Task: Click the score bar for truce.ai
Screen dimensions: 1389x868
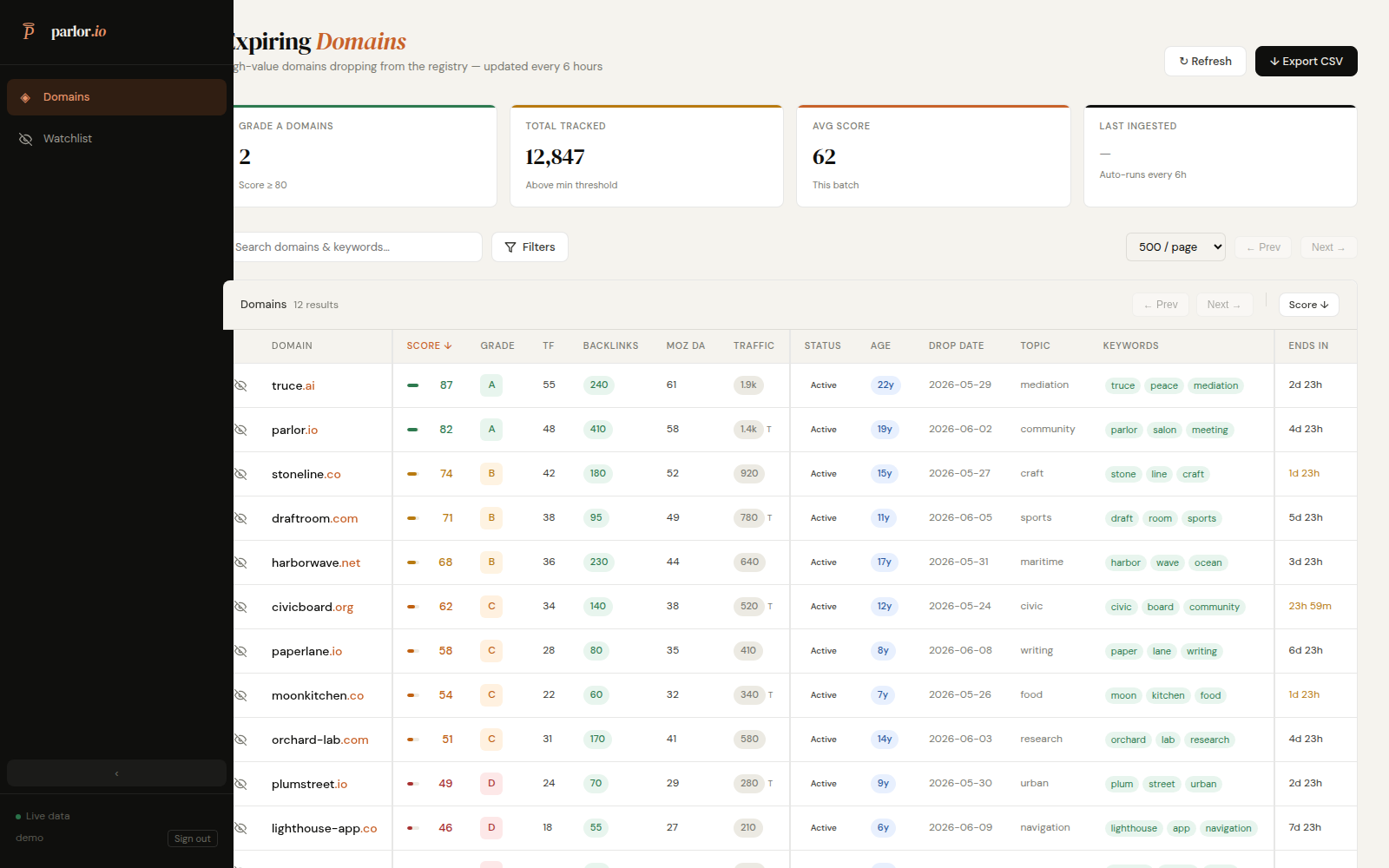Action: pos(412,385)
